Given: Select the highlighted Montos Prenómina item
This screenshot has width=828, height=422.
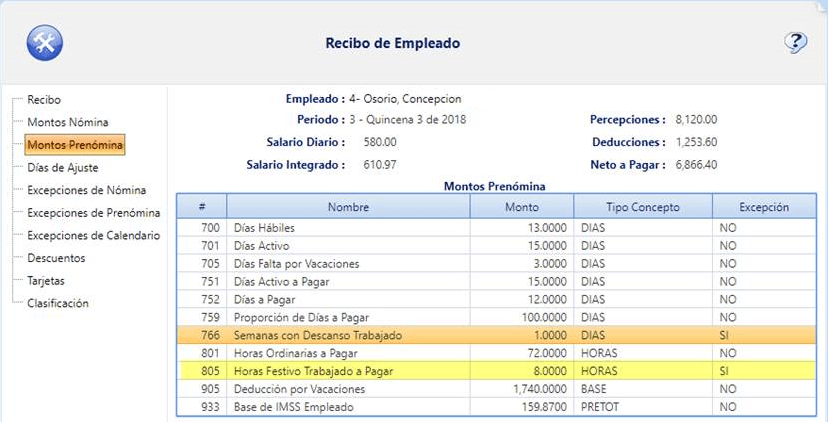Looking at the screenshot, I should [x=75, y=145].
